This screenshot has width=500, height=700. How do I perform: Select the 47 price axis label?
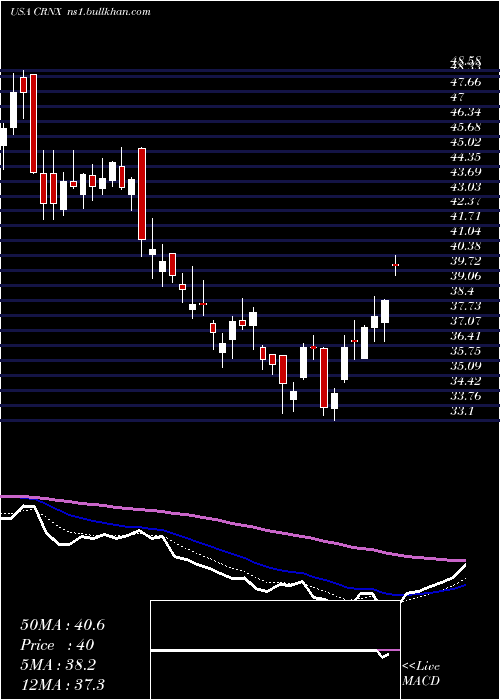[458, 97]
